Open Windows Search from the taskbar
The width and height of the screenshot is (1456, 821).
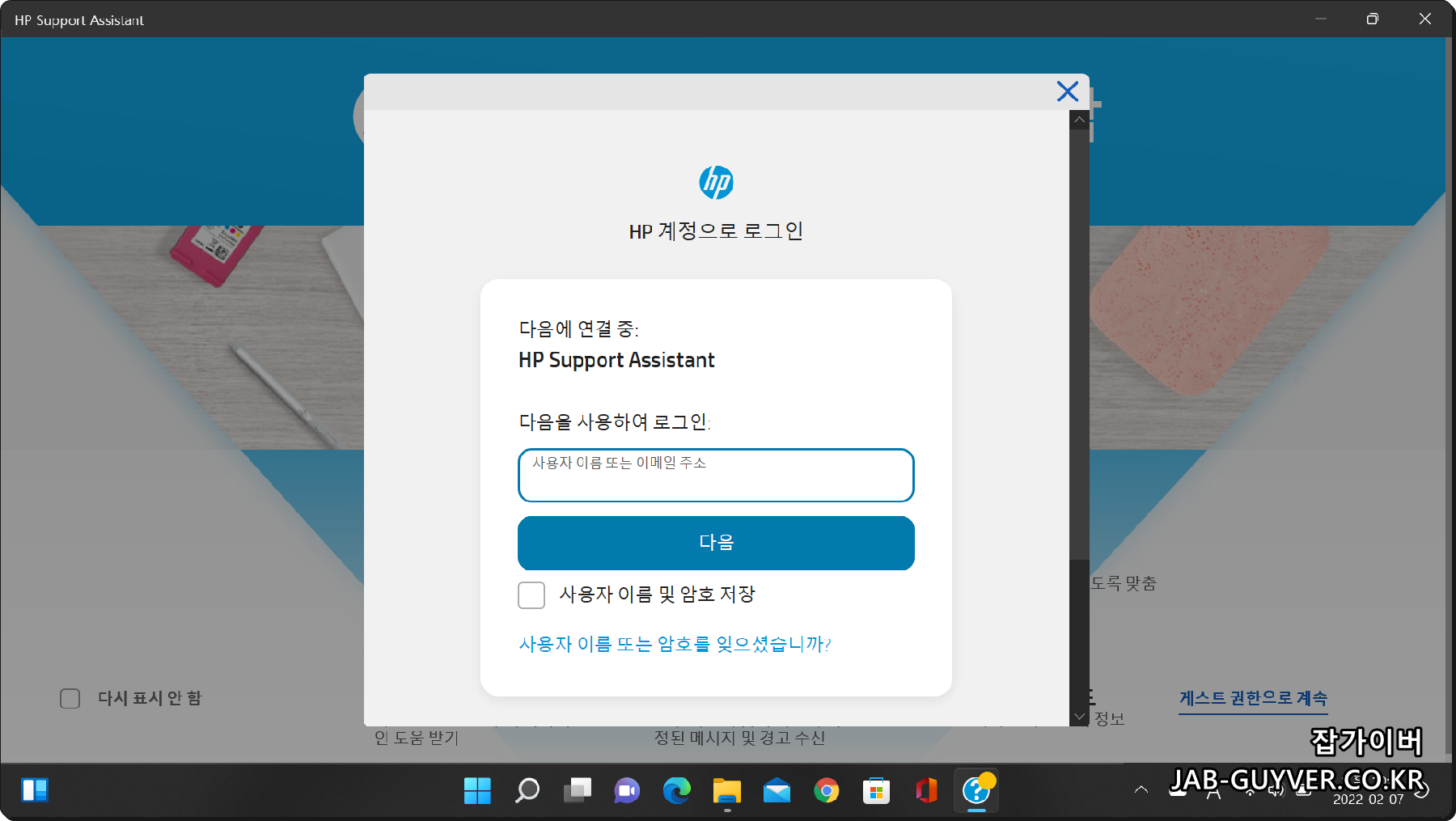click(527, 790)
